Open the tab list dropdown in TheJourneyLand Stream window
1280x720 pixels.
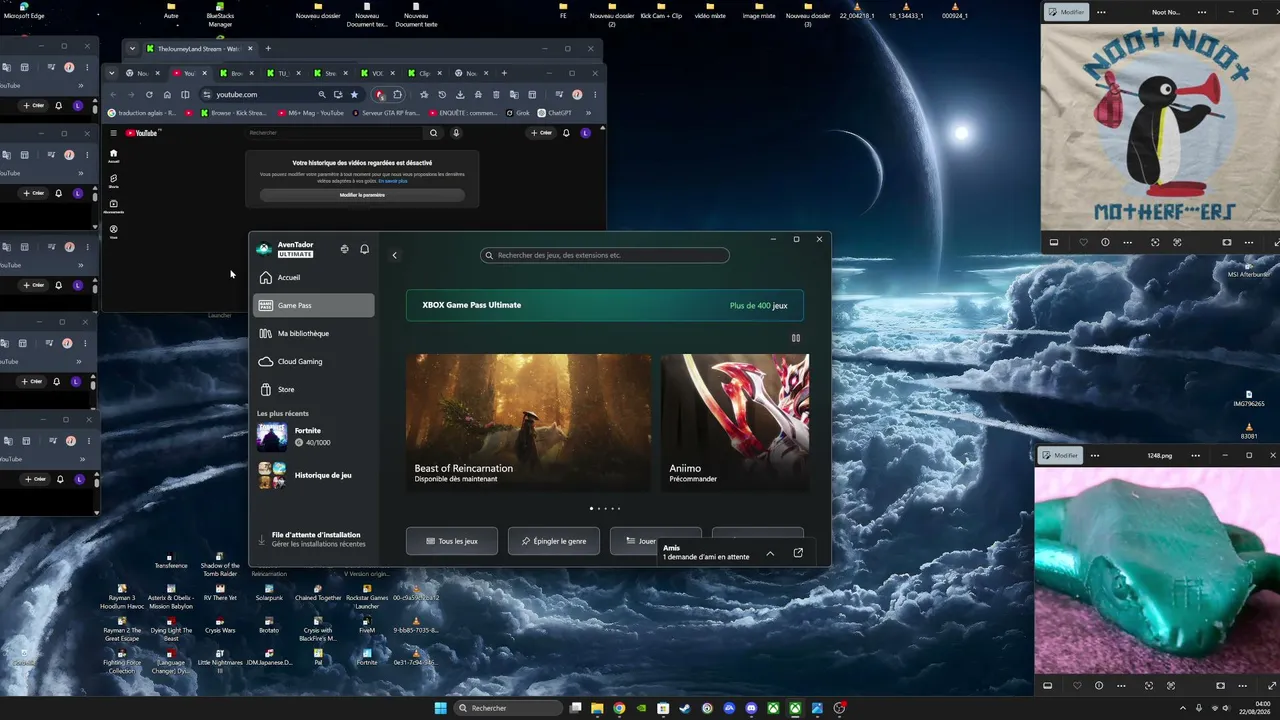(132, 48)
